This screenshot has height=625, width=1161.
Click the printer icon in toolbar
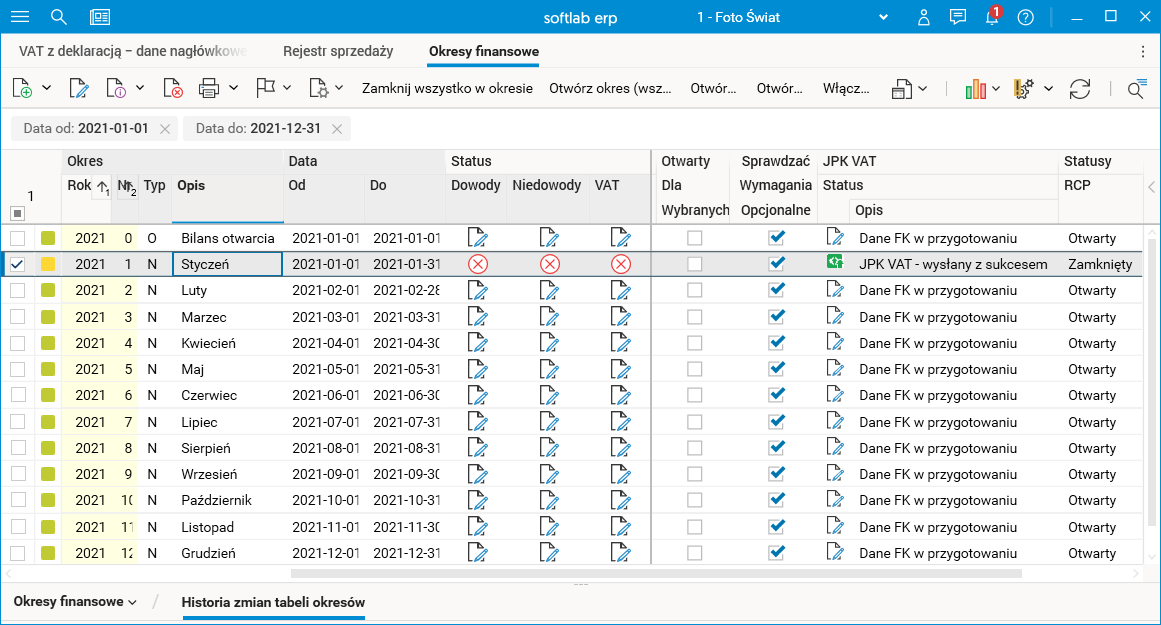tap(209, 89)
